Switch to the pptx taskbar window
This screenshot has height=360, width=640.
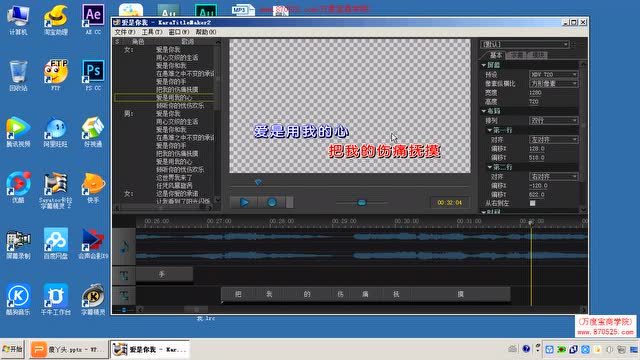tap(69, 349)
